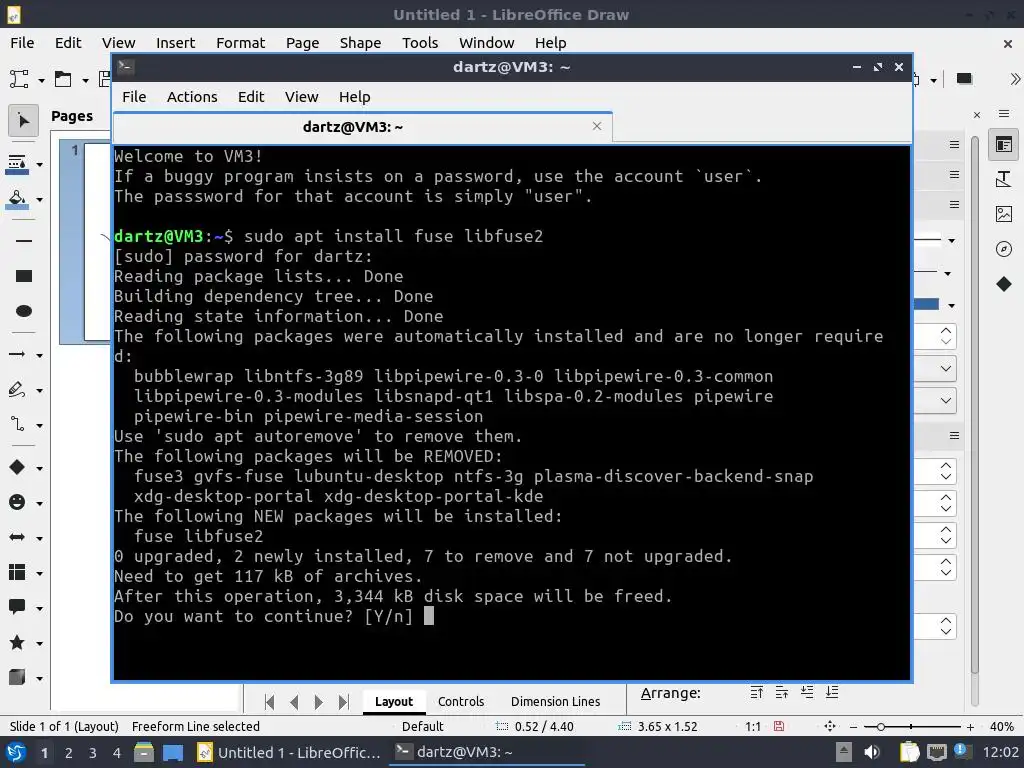
Task: Select the 3D Objects cube tool
Action: pos(17,677)
